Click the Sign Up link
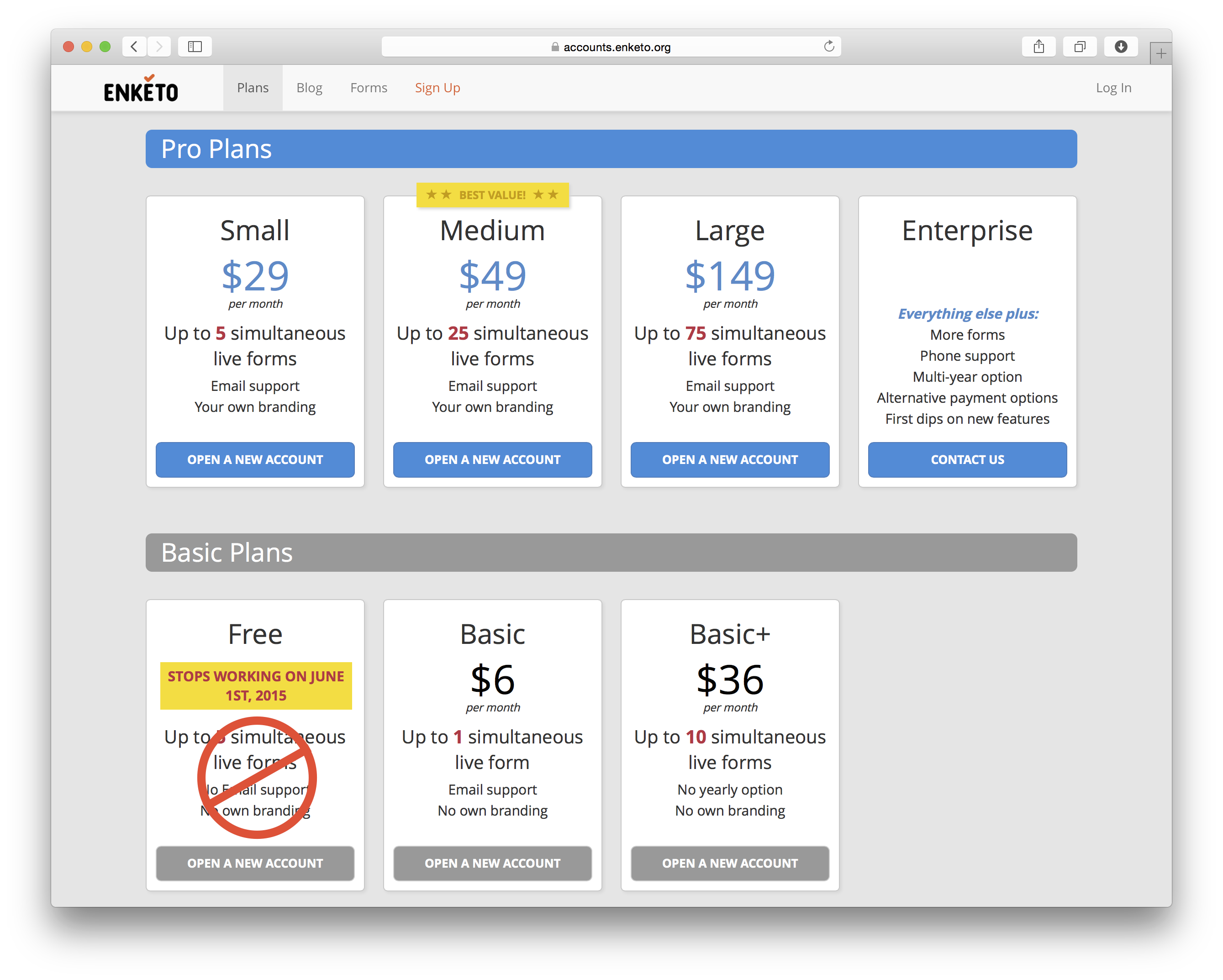Viewport: 1223px width, 980px height. (438, 88)
